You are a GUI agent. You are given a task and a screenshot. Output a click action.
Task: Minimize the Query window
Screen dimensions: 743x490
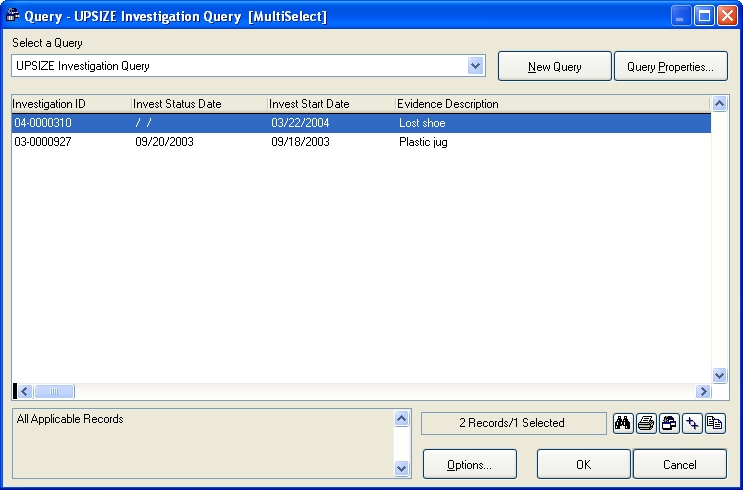click(x=680, y=16)
